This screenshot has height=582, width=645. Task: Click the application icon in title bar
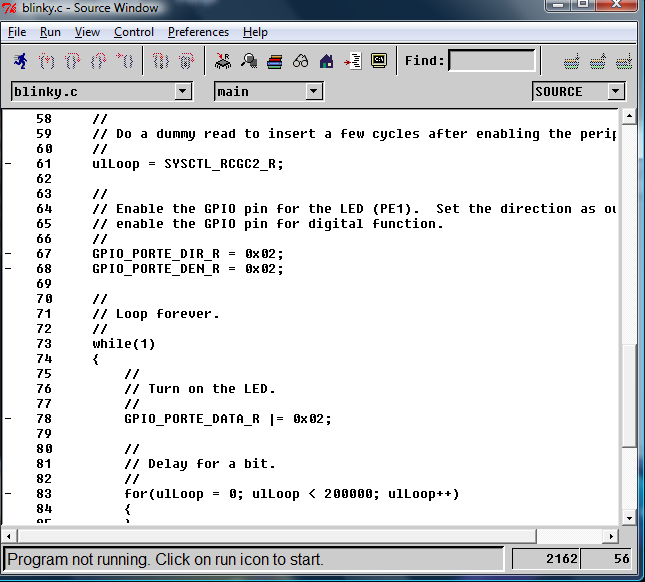pyautogui.click(x=9, y=8)
